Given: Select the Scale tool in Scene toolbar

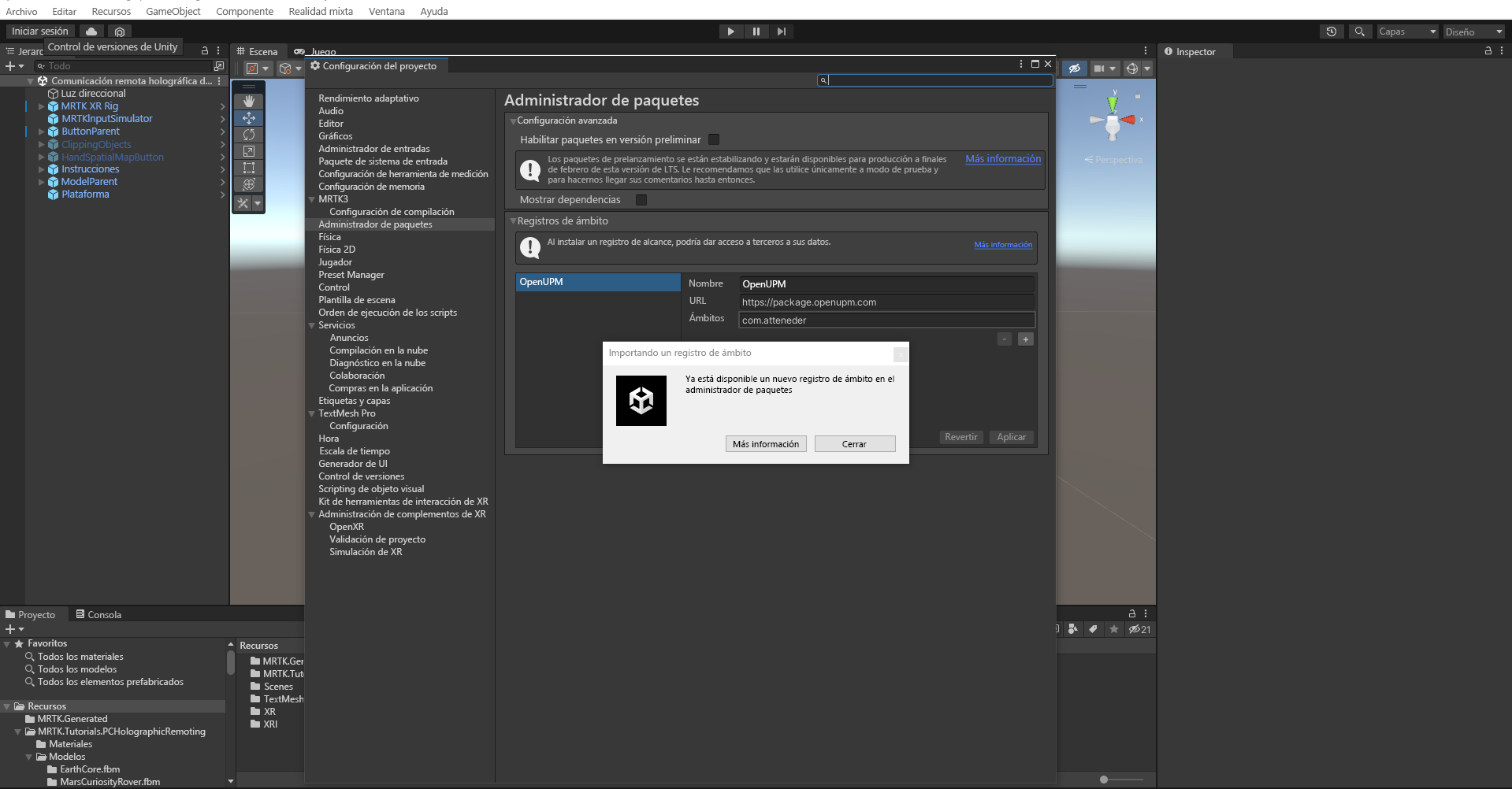Looking at the screenshot, I should pyautogui.click(x=249, y=151).
